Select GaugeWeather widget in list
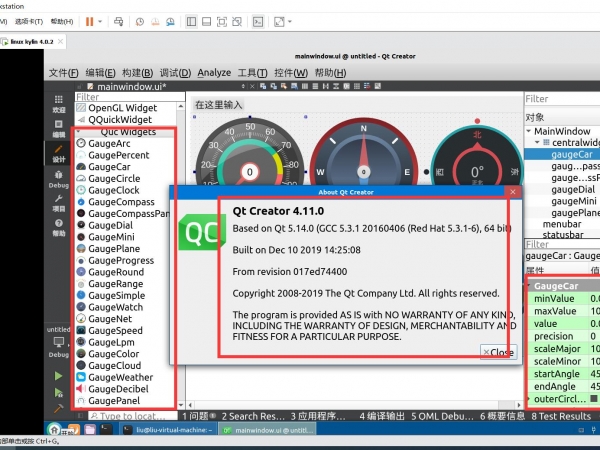This screenshot has width=600, height=450. 120,378
